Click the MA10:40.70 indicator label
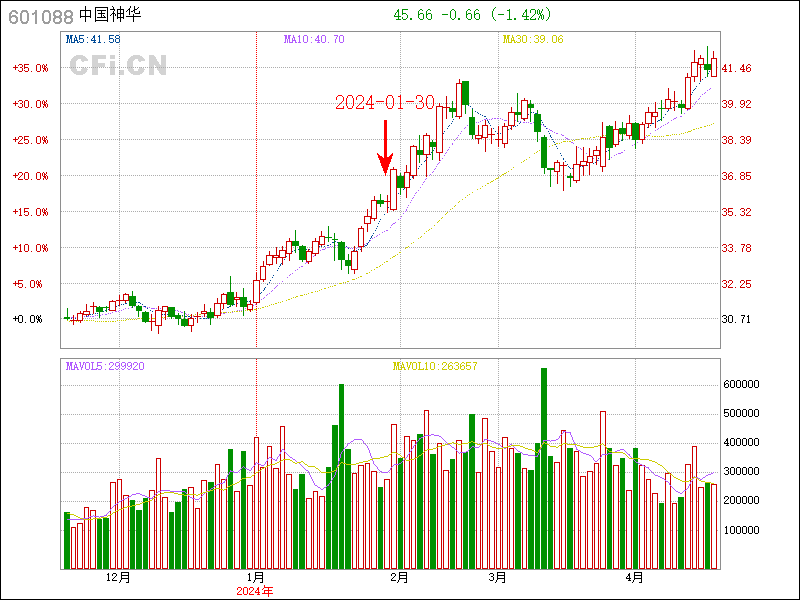The width and height of the screenshot is (800, 600). [x=314, y=39]
